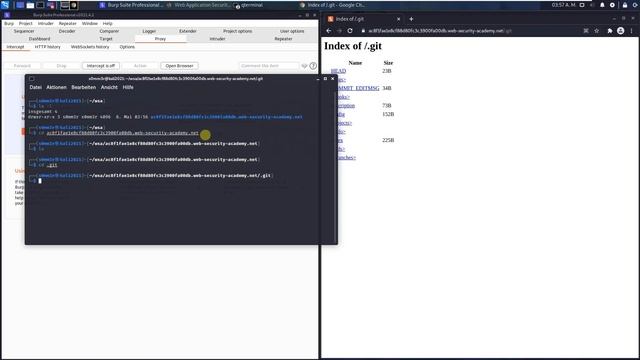
Task: Switch to the Extender tab
Action: coord(188,31)
